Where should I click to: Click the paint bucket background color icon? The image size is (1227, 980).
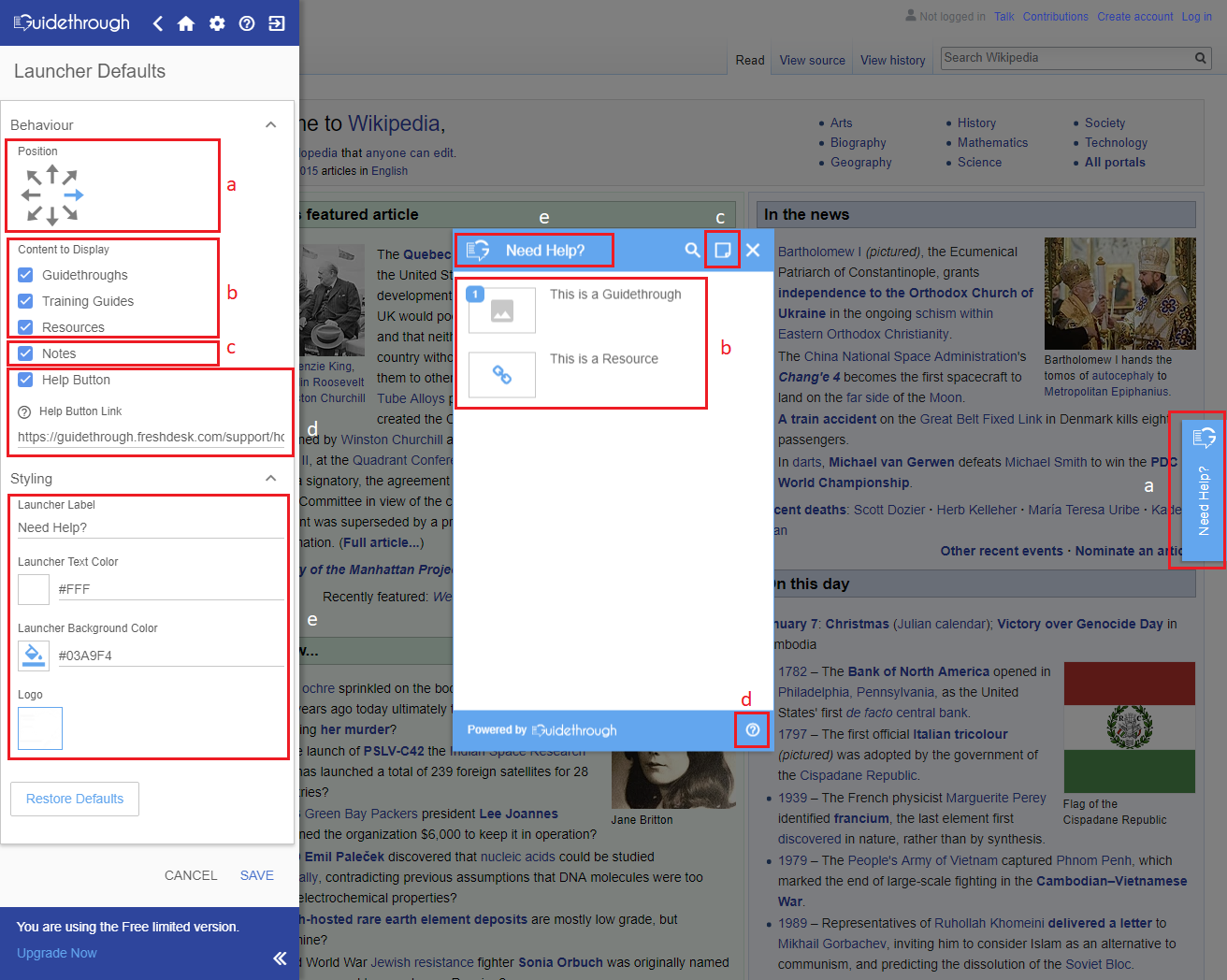(34, 656)
